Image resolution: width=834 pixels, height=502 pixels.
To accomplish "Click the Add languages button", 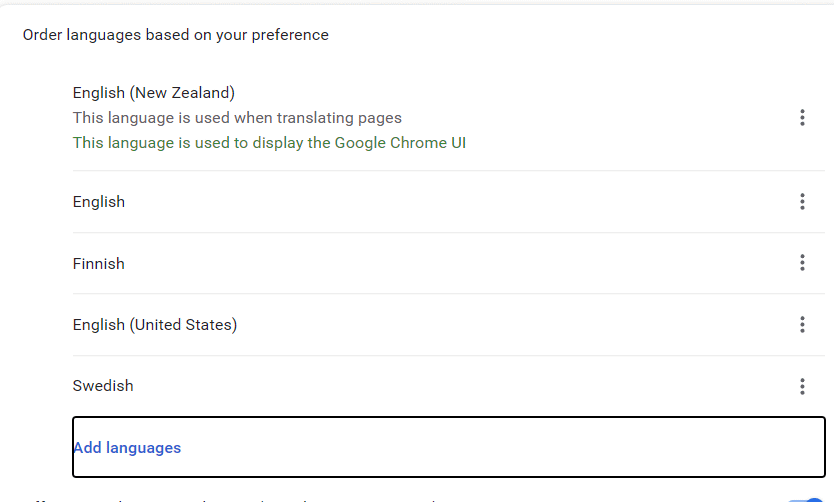I will click(127, 447).
